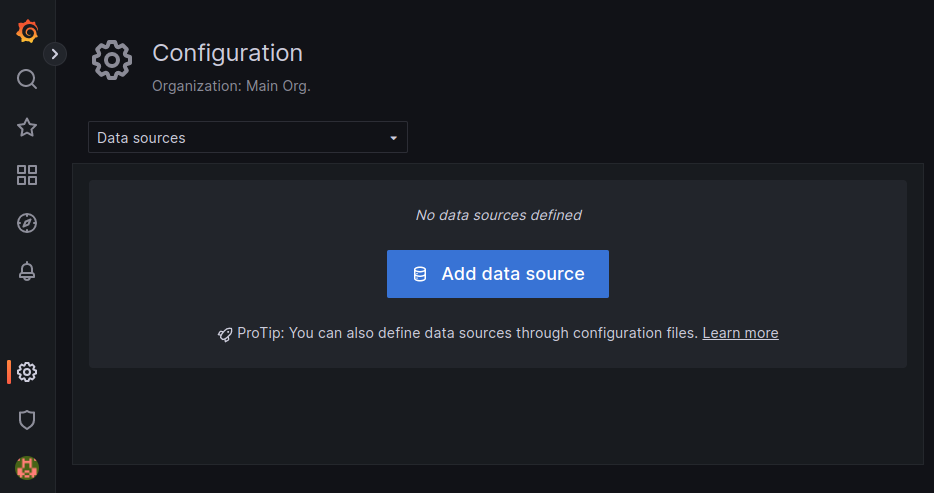Go home via the Grafana logo
The height and width of the screenshot is (493, 934).
pyautogui.click(x=27, y=31)
